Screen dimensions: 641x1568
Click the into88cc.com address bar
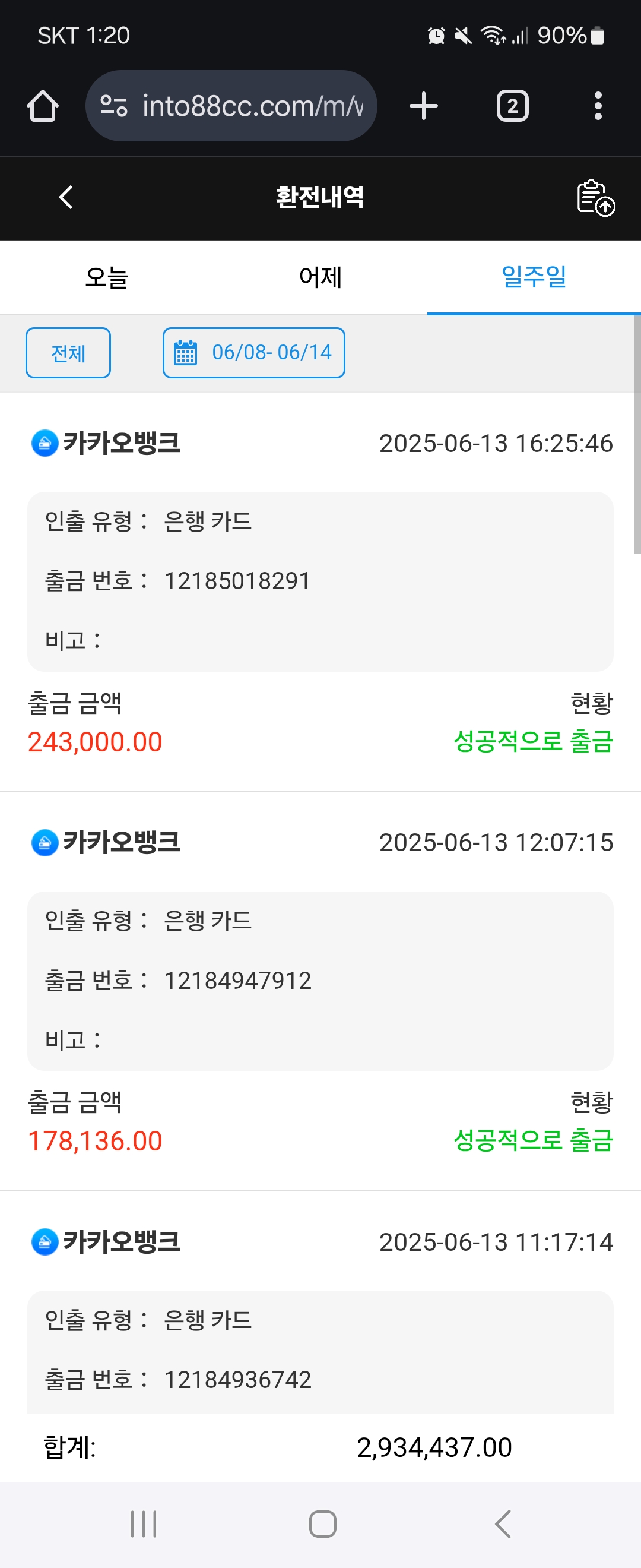(x=252, y=106)
